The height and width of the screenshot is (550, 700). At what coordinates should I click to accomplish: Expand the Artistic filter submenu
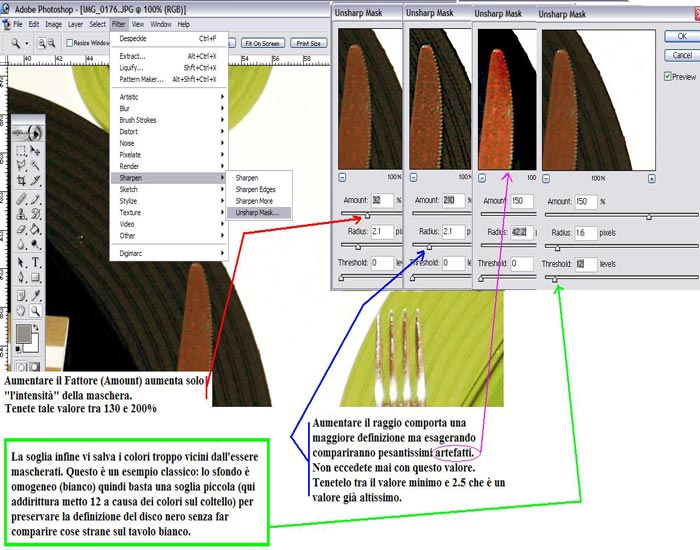point(129,96)
